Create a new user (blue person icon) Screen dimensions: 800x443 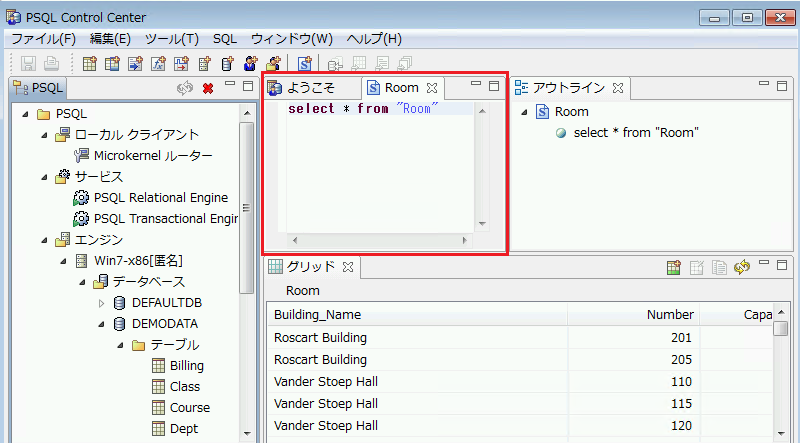pyautogui.click(x=251, y=64)
